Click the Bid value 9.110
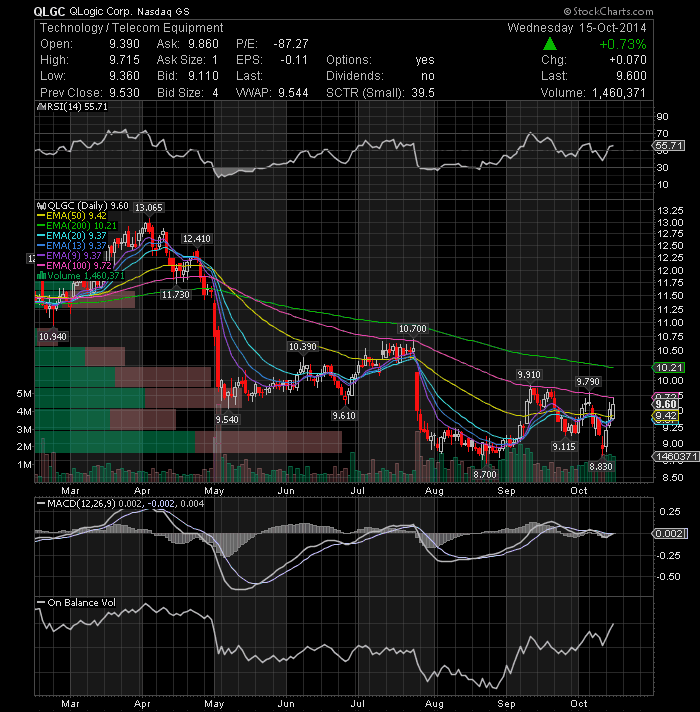This screenshot has width=700, height=712. coord(203,76)
